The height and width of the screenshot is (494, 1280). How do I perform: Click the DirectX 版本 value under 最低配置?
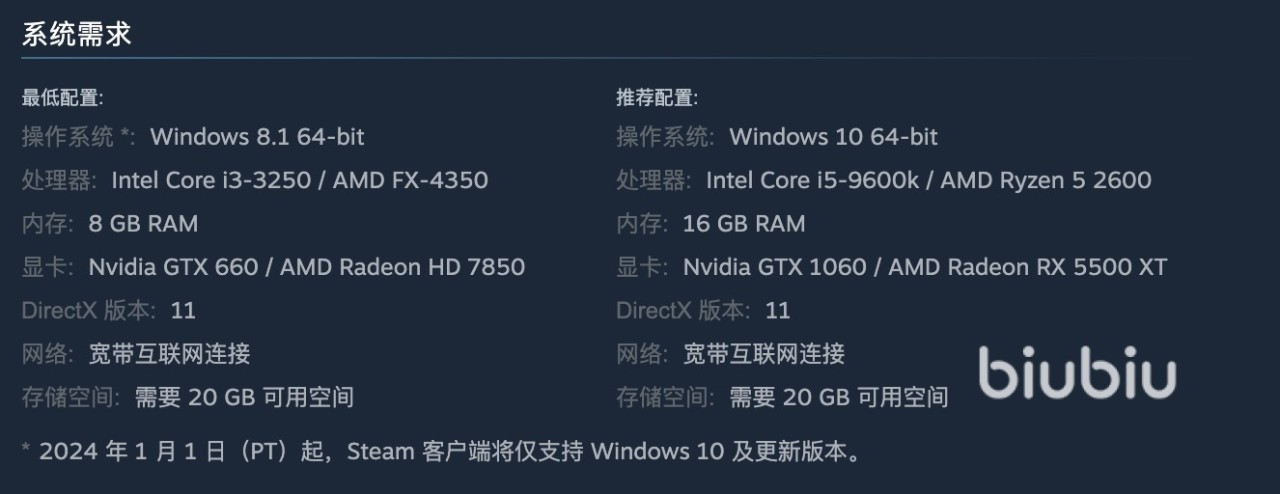pyautogui.click(x=183, y=311)
